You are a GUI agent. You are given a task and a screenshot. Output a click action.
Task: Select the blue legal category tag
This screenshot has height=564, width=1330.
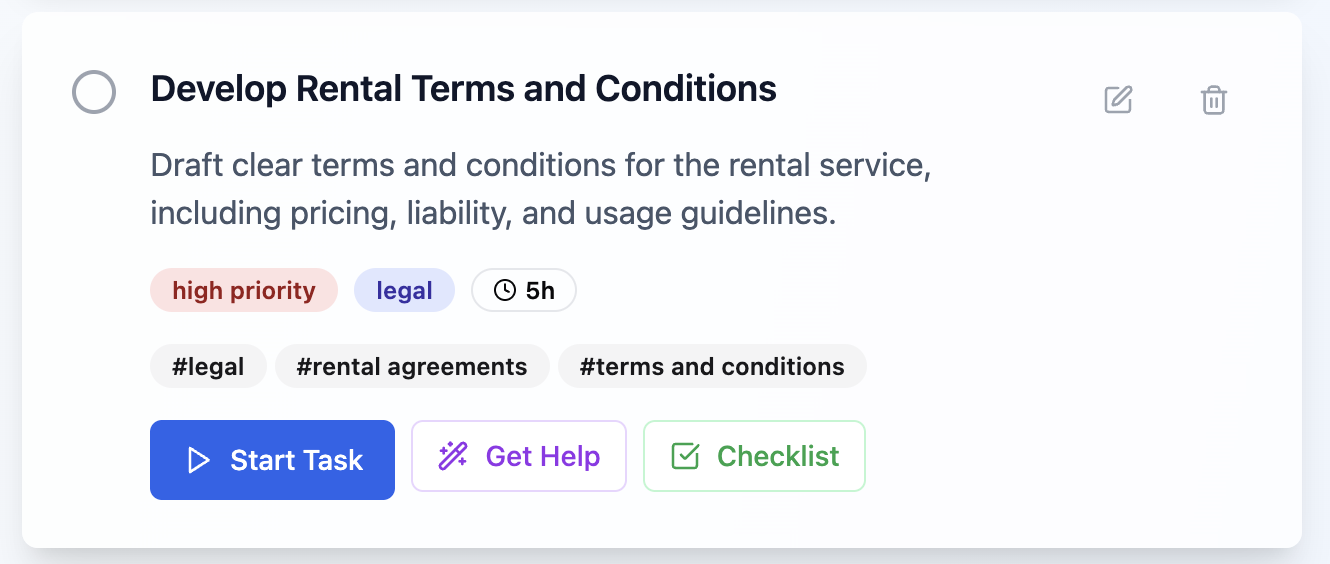click(404, 290)
